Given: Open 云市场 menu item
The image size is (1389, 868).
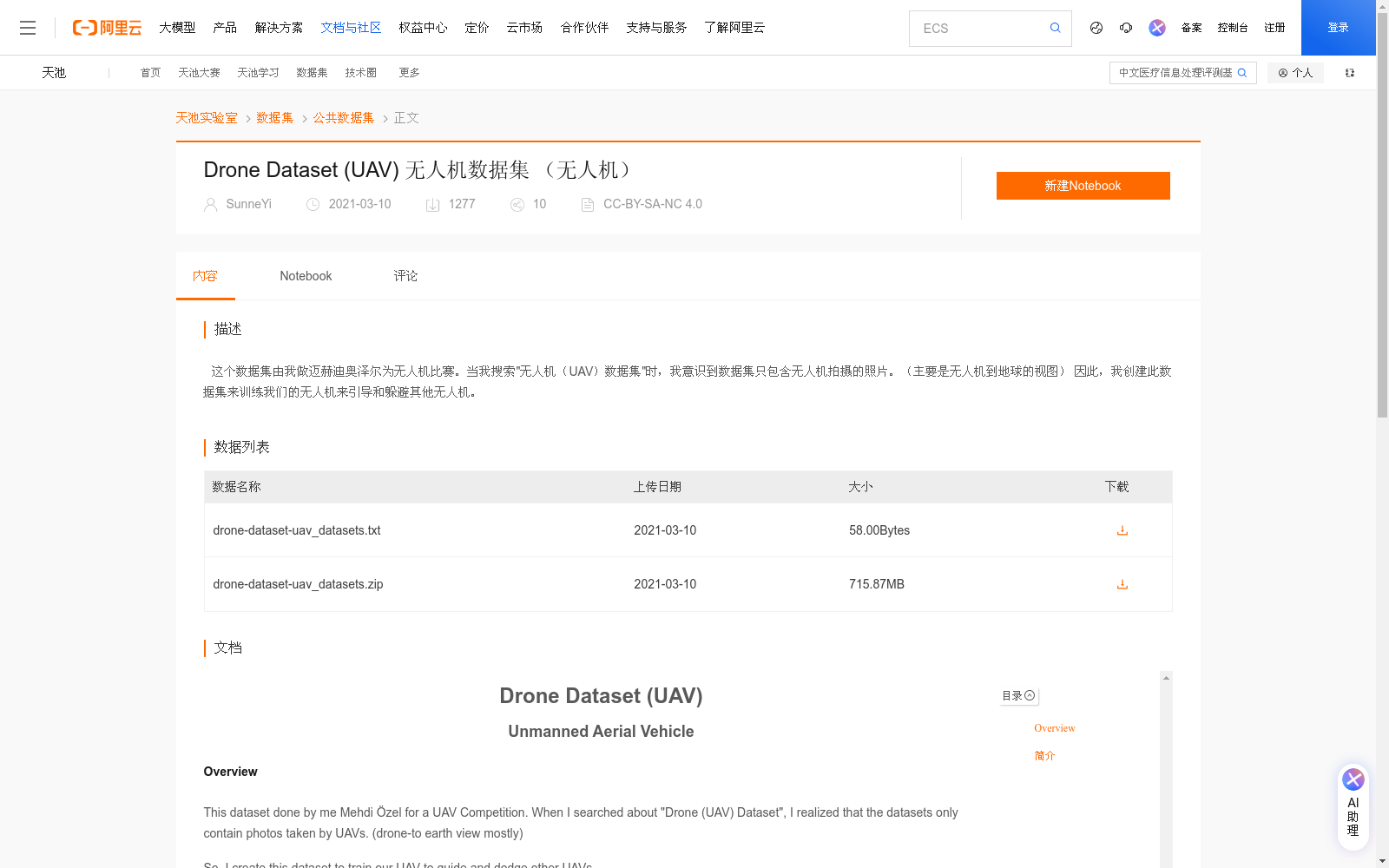Looking at the screenshot, I should (524, 28).
